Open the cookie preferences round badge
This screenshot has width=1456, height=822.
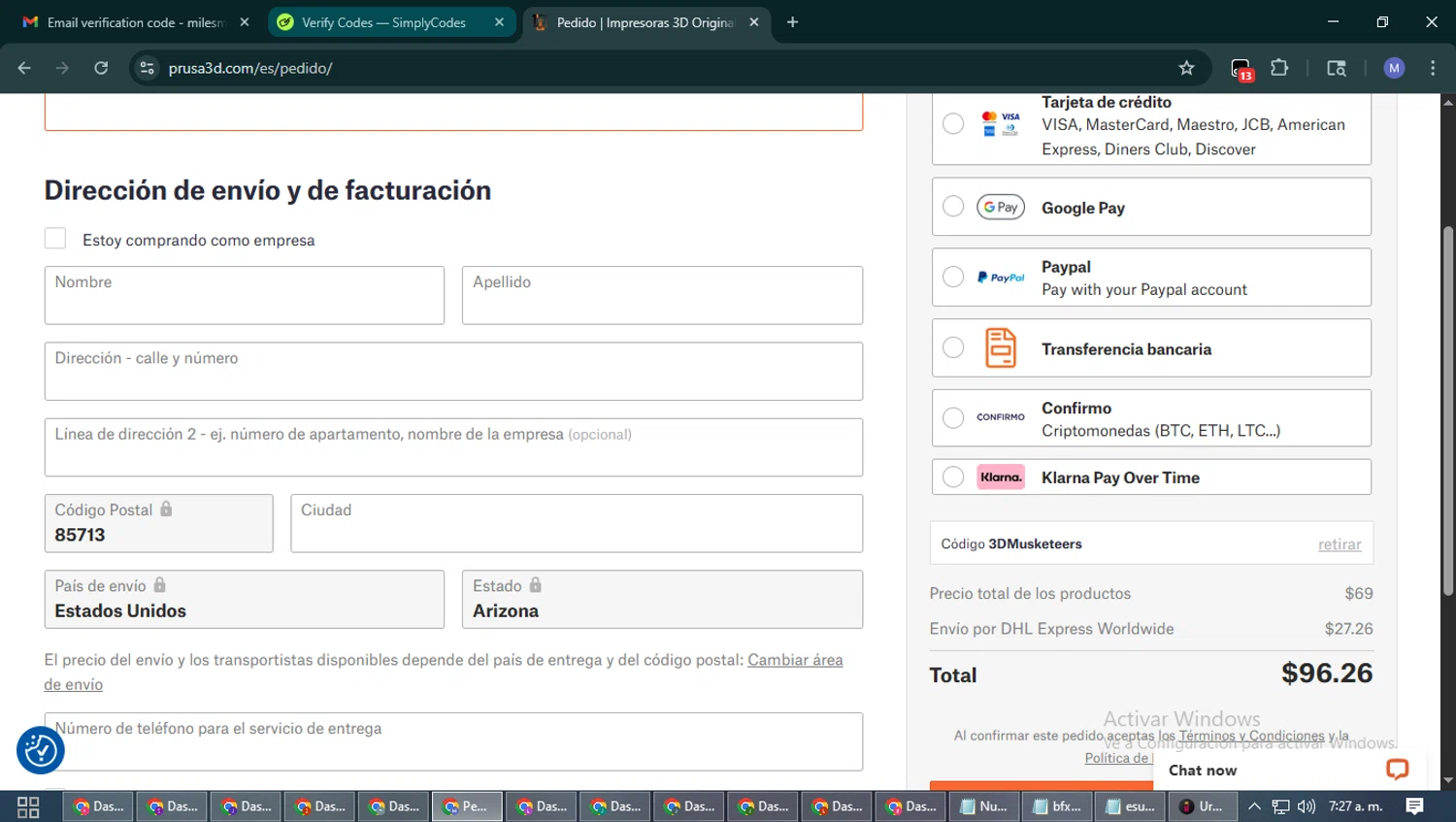(x=41, y=750)
